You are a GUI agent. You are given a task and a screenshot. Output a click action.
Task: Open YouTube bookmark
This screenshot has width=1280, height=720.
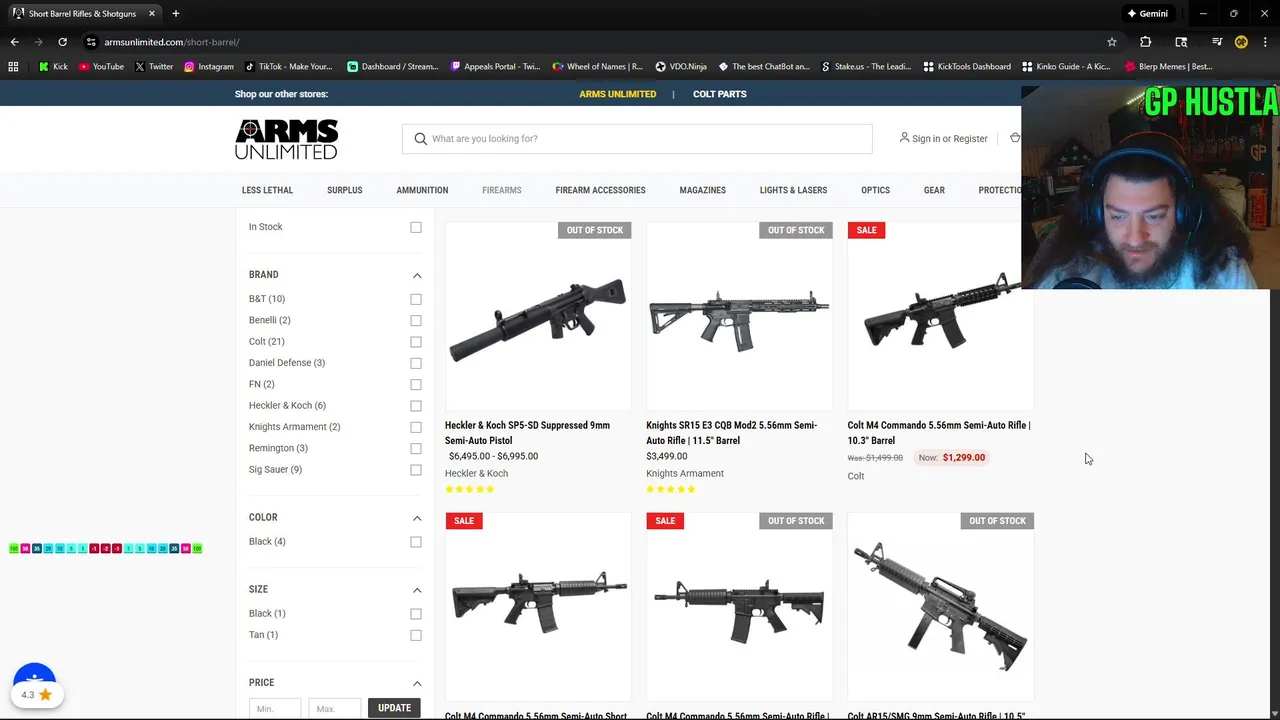(101, 66)
